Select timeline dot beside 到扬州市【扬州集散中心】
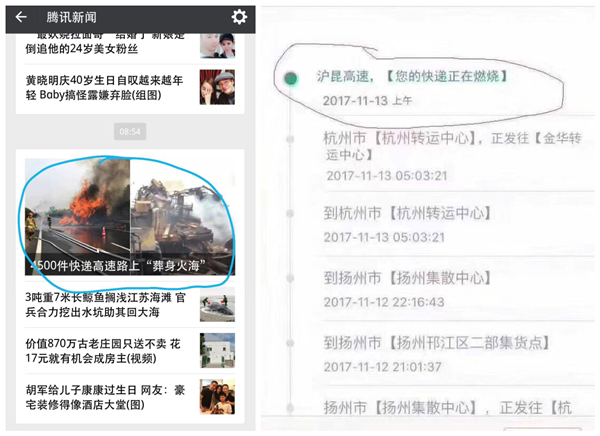The height and width of the screenshot is (436, 600). [290, 278]
